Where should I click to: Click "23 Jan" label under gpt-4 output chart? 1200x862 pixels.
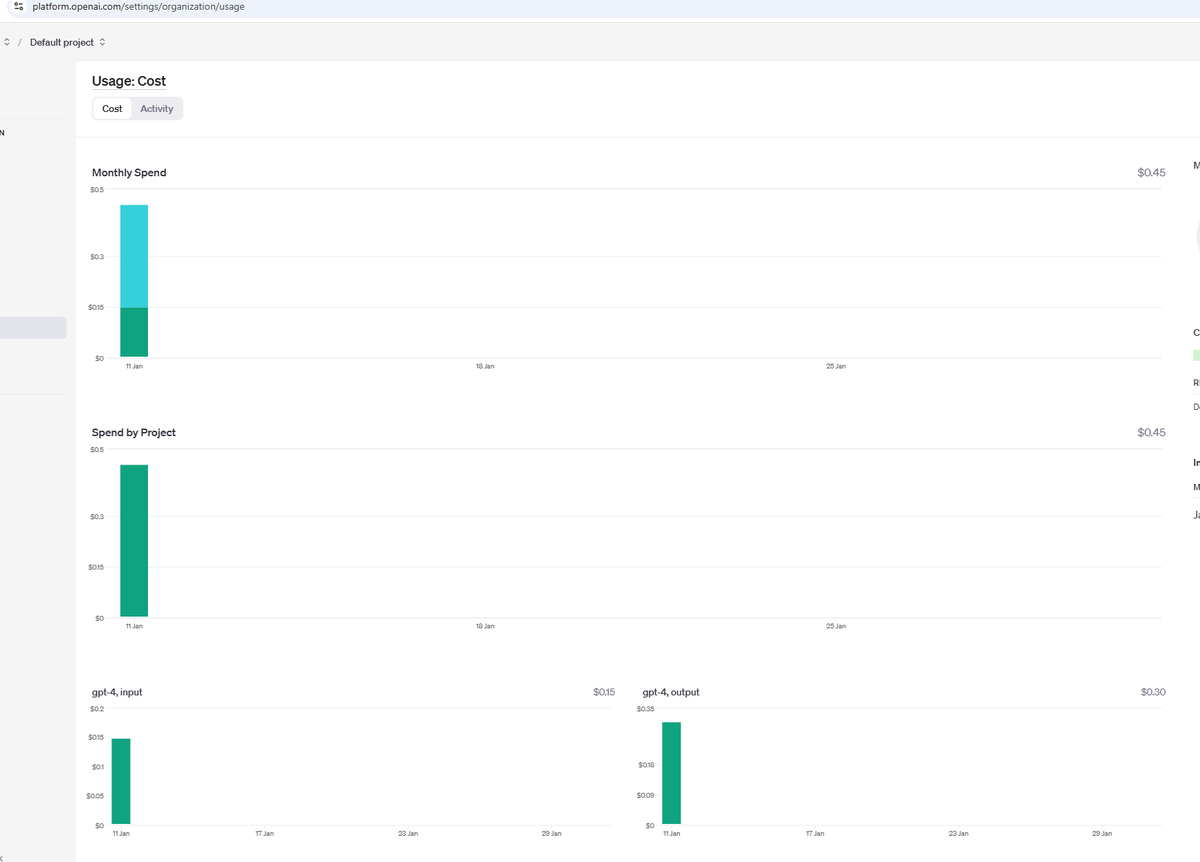958,834
